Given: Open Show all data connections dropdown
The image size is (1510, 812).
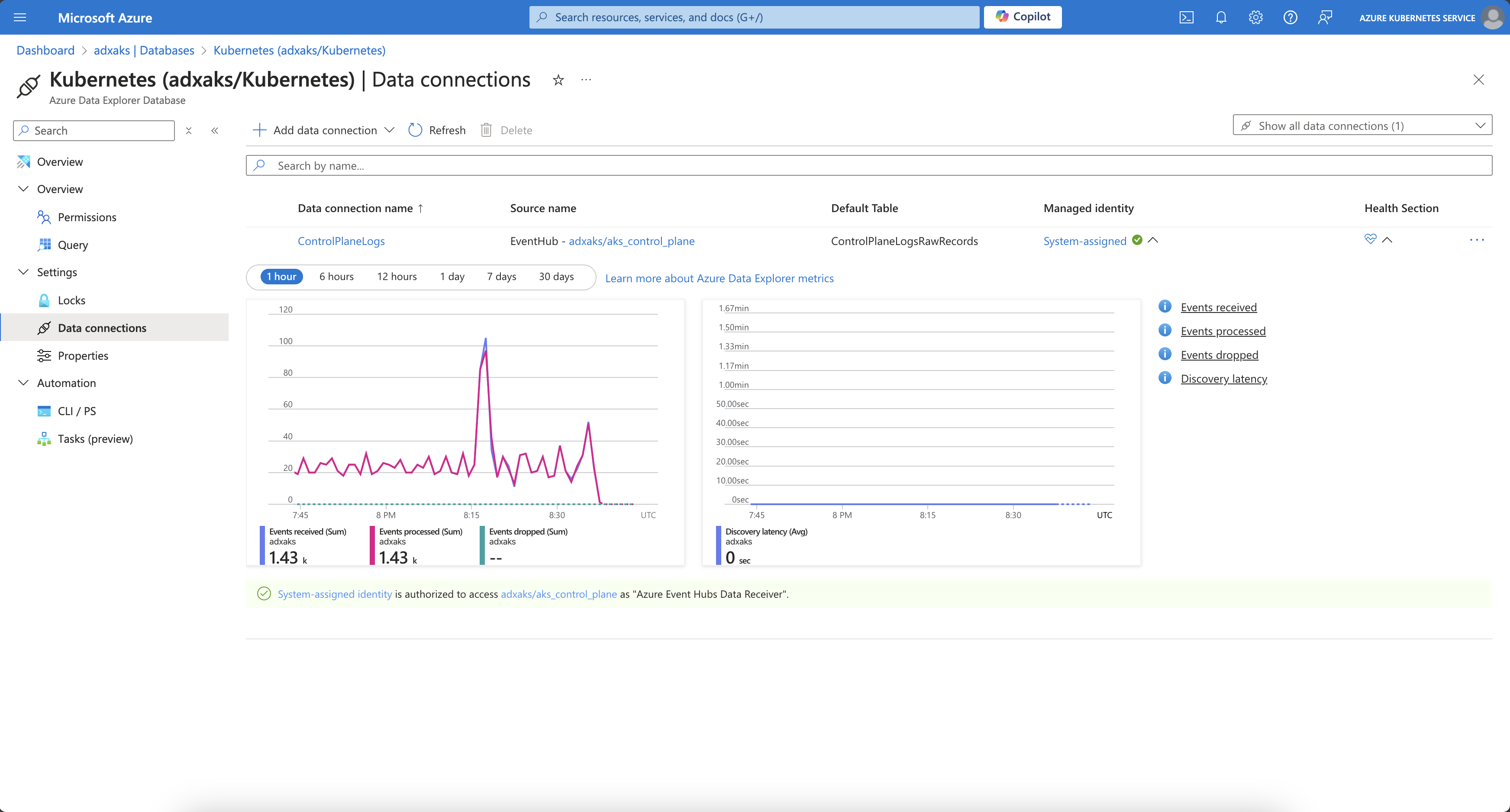Looking at the screenshot, I should (x=1362, y=126).
